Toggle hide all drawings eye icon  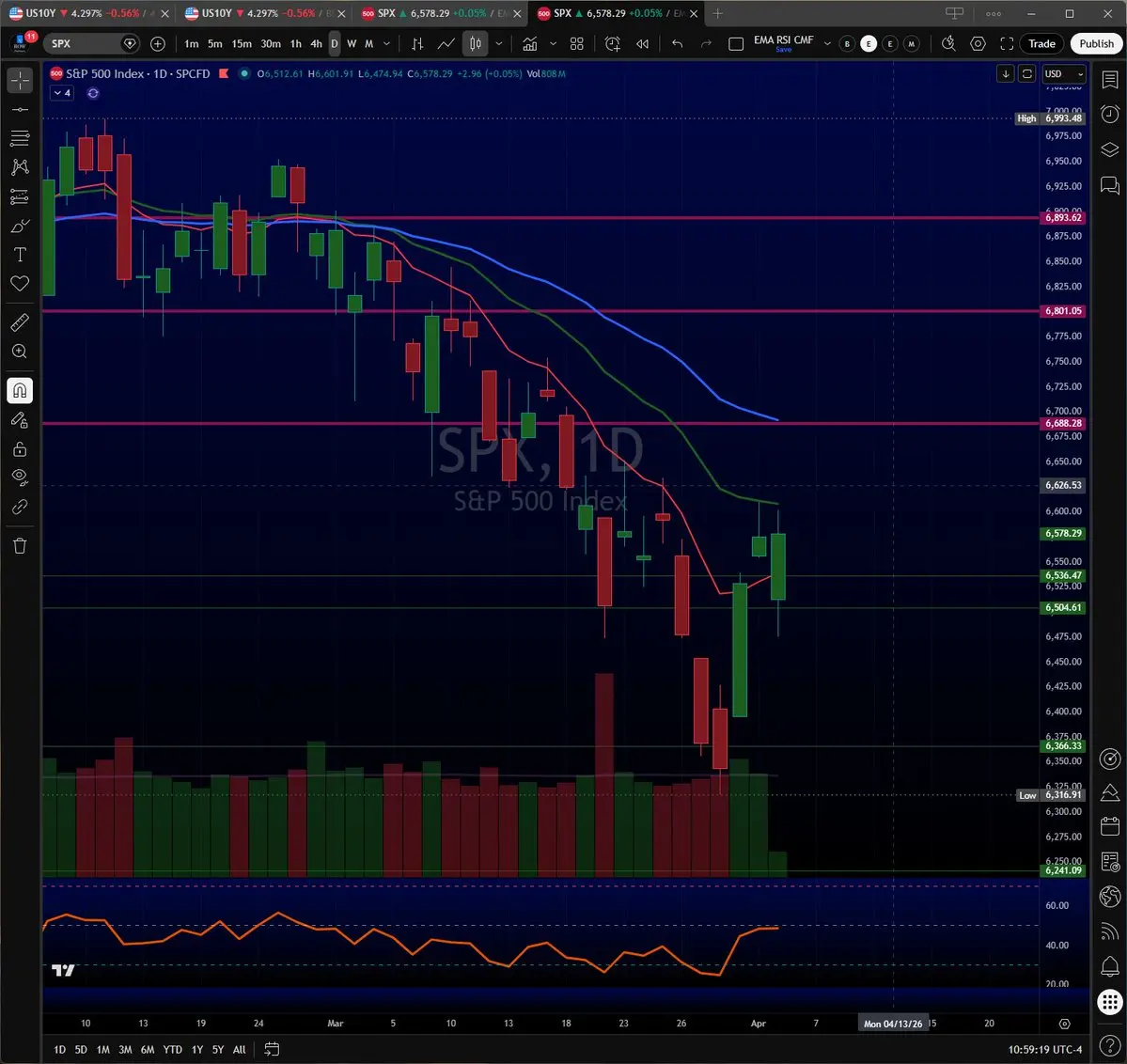pyautogui.click(x=20, y=477)
